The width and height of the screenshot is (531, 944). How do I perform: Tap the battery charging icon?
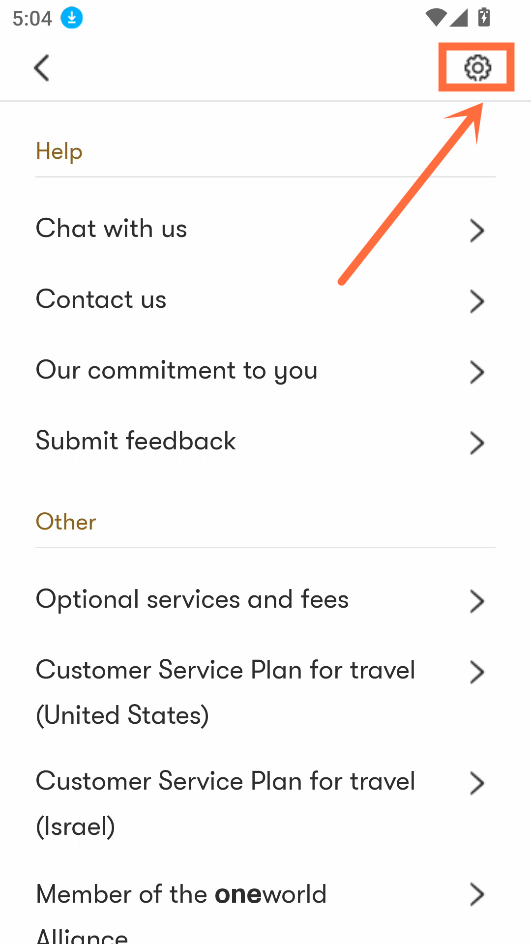tap(483, 17)
